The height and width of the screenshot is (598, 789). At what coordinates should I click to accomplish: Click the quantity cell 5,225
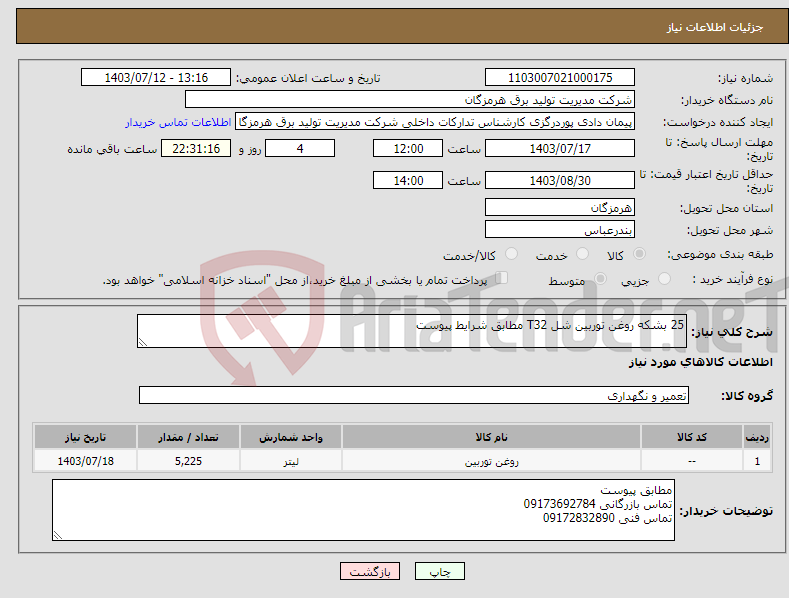click(x=188, y=461)
